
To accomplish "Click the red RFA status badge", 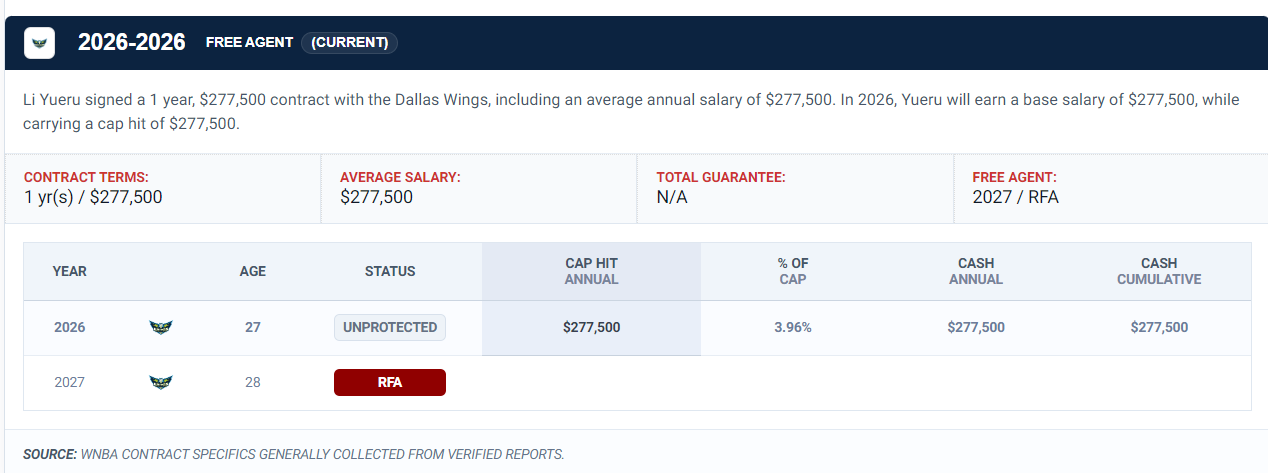I will coord(390,382).
